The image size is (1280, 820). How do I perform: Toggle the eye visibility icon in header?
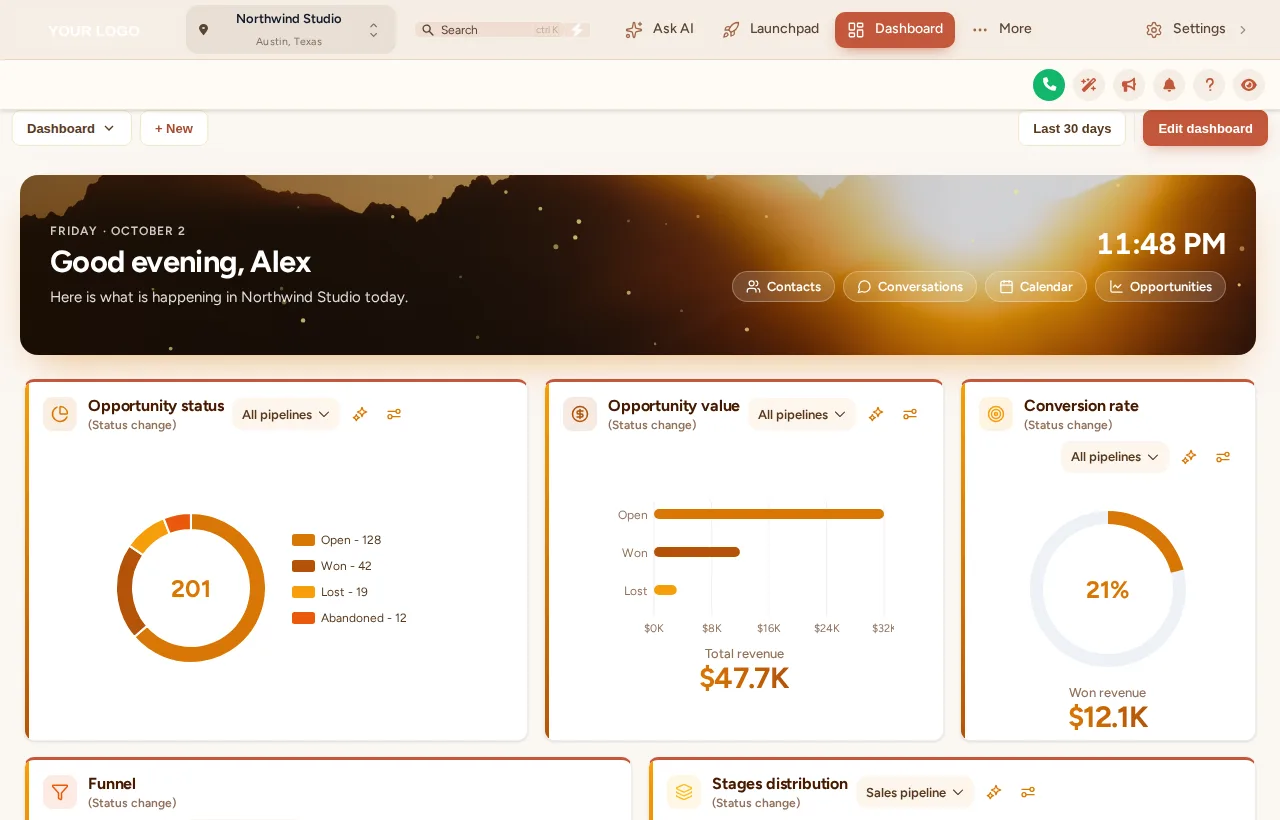coord(1249,85)
